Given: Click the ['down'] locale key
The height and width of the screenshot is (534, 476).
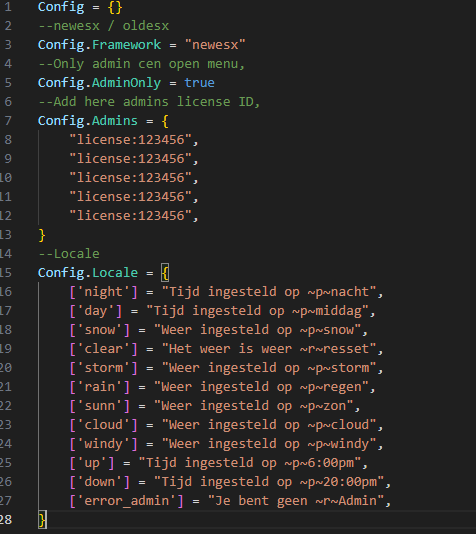Looking at the screenshot, I should 100,482.
